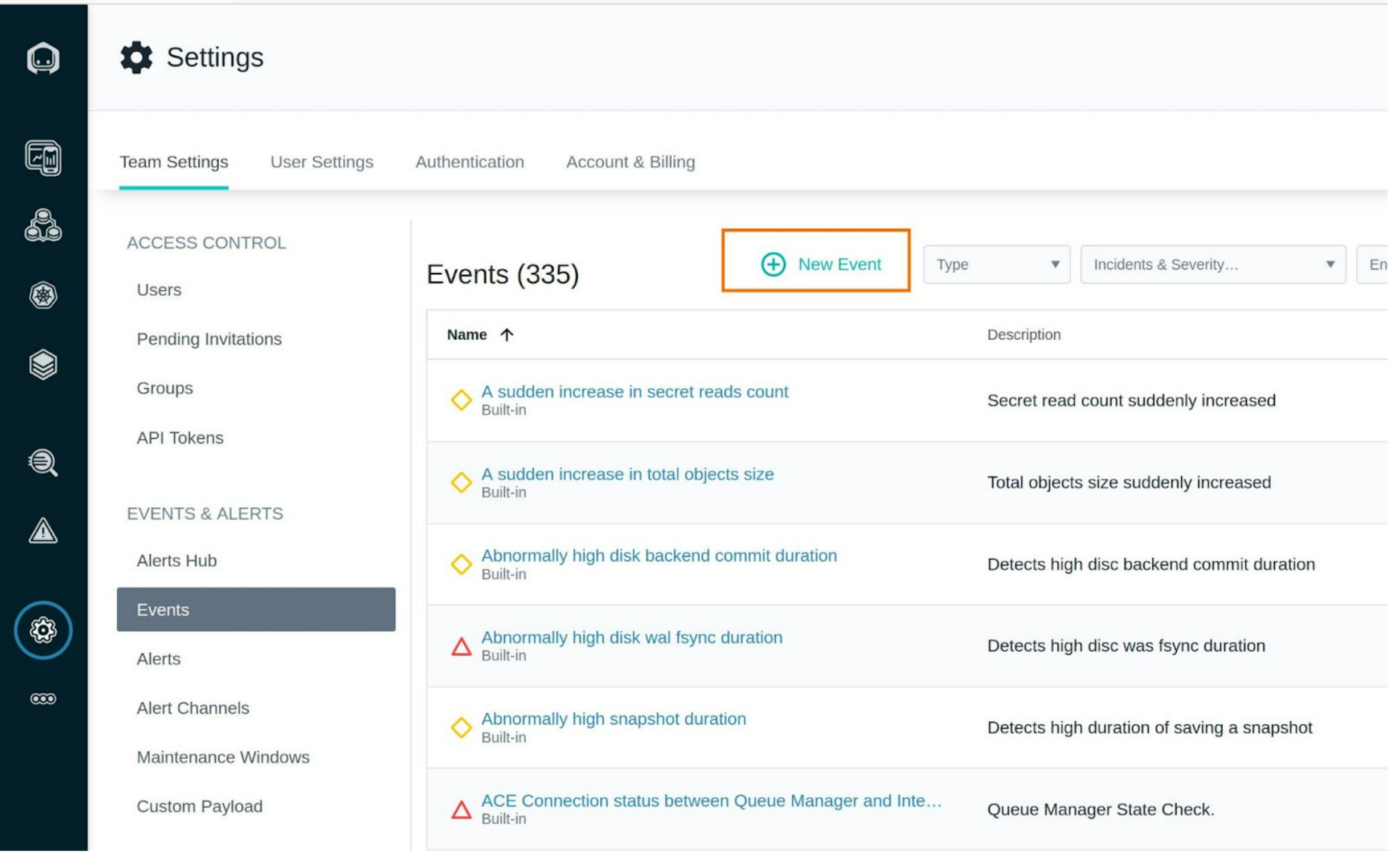
Task: Click the sort arrow next to Name
Action: [x=508, y=336]
